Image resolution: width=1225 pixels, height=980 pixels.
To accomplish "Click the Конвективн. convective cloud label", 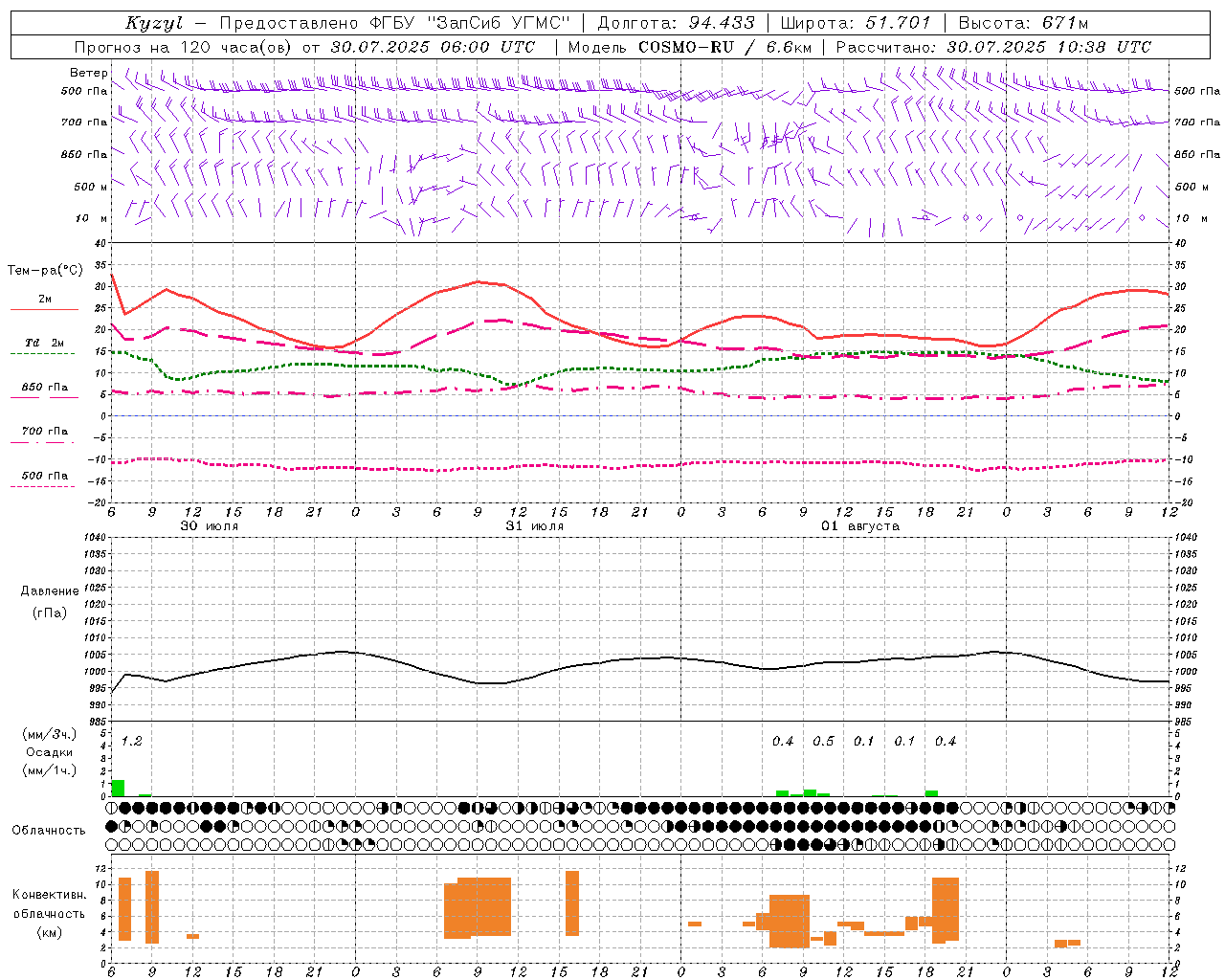I will point(50,895).
